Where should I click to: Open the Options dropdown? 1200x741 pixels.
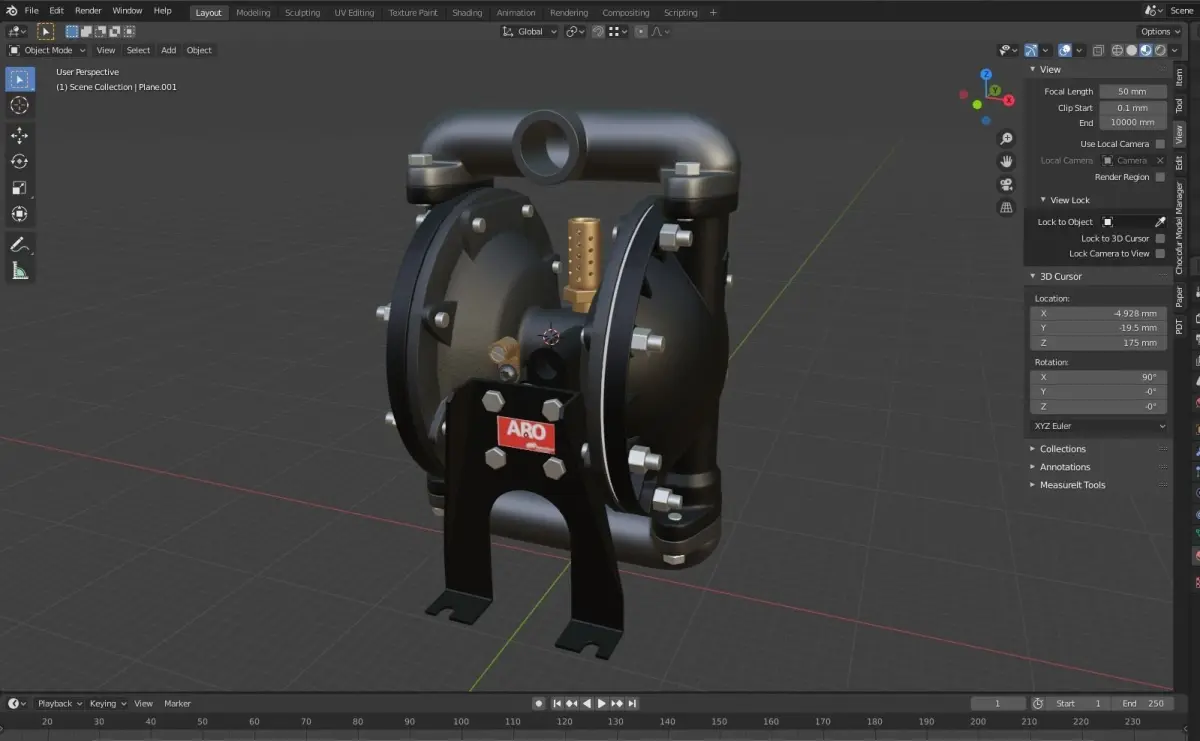(1161, 31)
